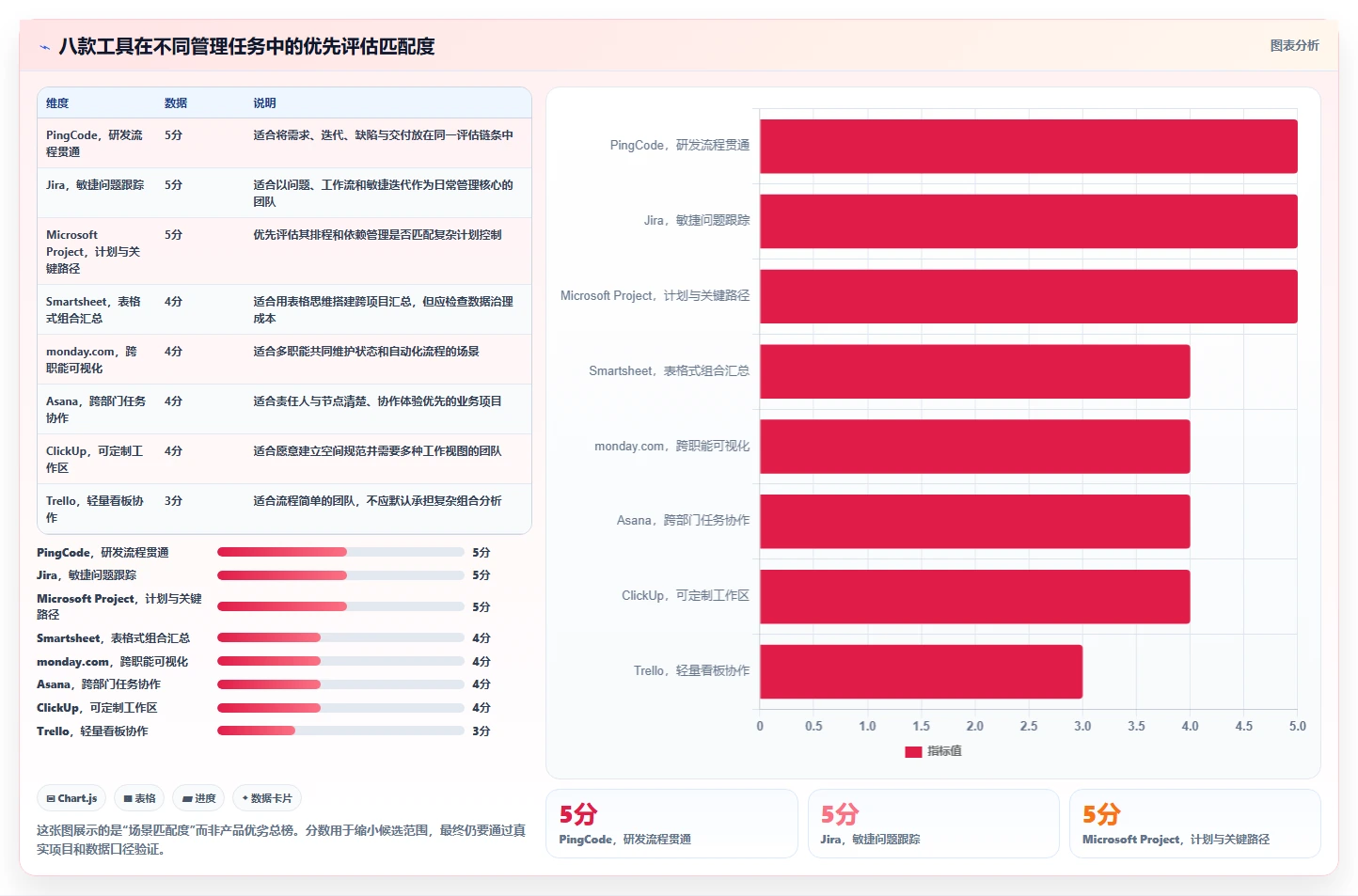The height and width of the screenshot is (896, 1358).
Task: Select the 进度 tag chip
Action: 198,798
